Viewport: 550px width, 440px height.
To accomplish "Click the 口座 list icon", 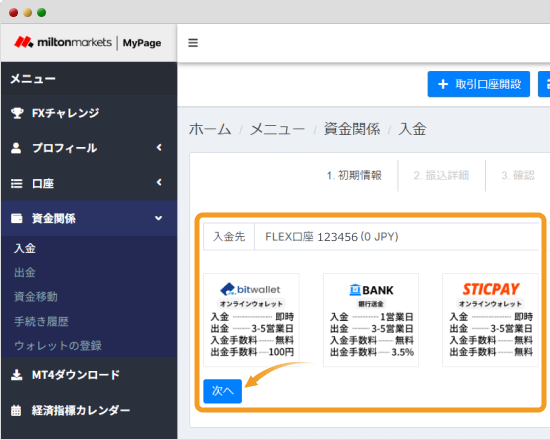I will [16, 184].
